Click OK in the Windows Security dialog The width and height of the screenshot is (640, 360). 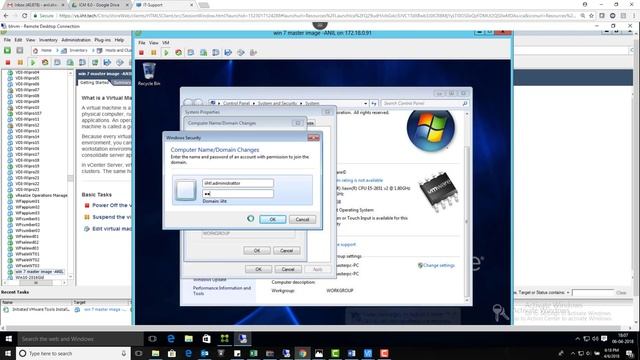click(x=272, y=219)
